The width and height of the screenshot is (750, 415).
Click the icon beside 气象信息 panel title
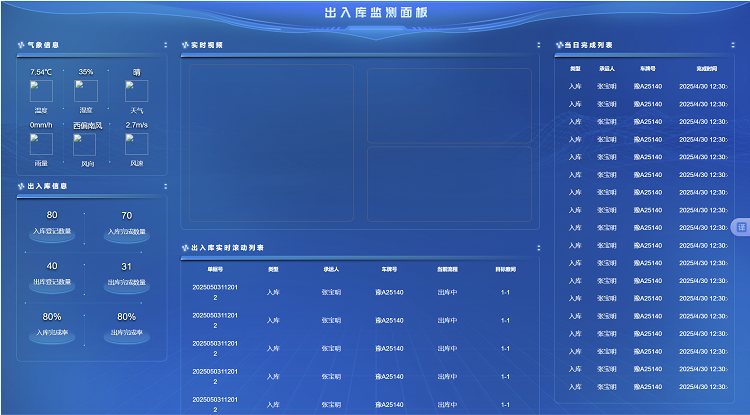click(x=21, y=45)
